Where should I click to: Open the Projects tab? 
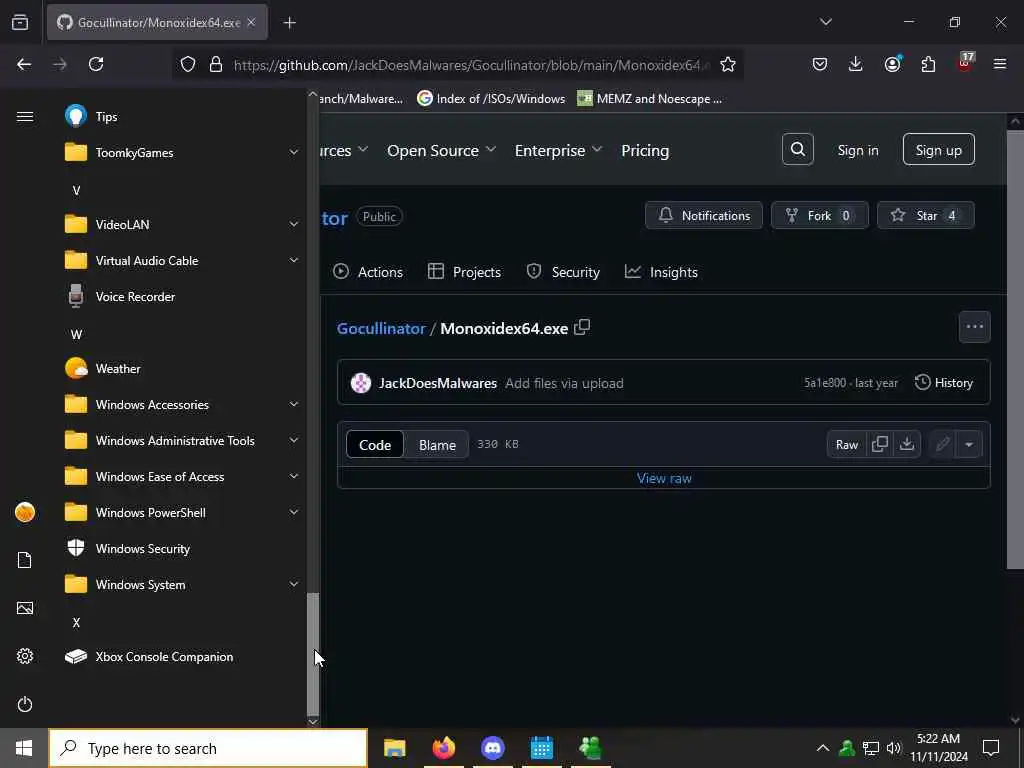pos(464,272)
